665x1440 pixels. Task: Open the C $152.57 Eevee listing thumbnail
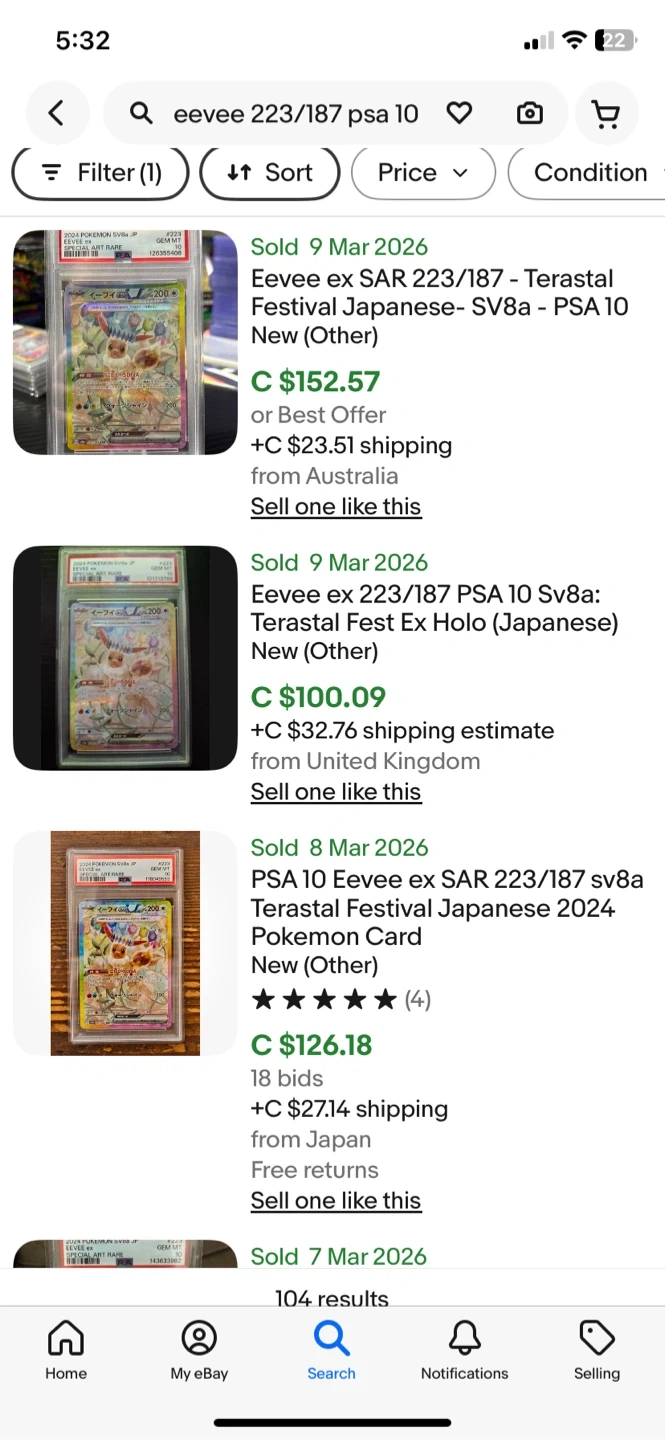click(x=125, y=343)
